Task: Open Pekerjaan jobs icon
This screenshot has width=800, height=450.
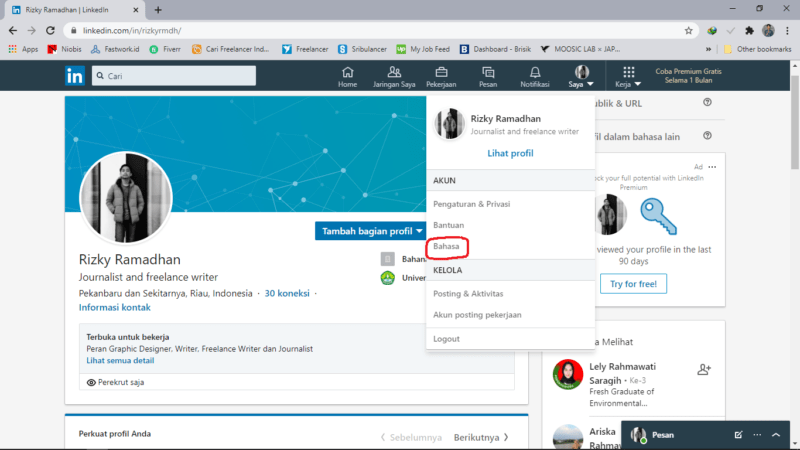Action: 441,77
